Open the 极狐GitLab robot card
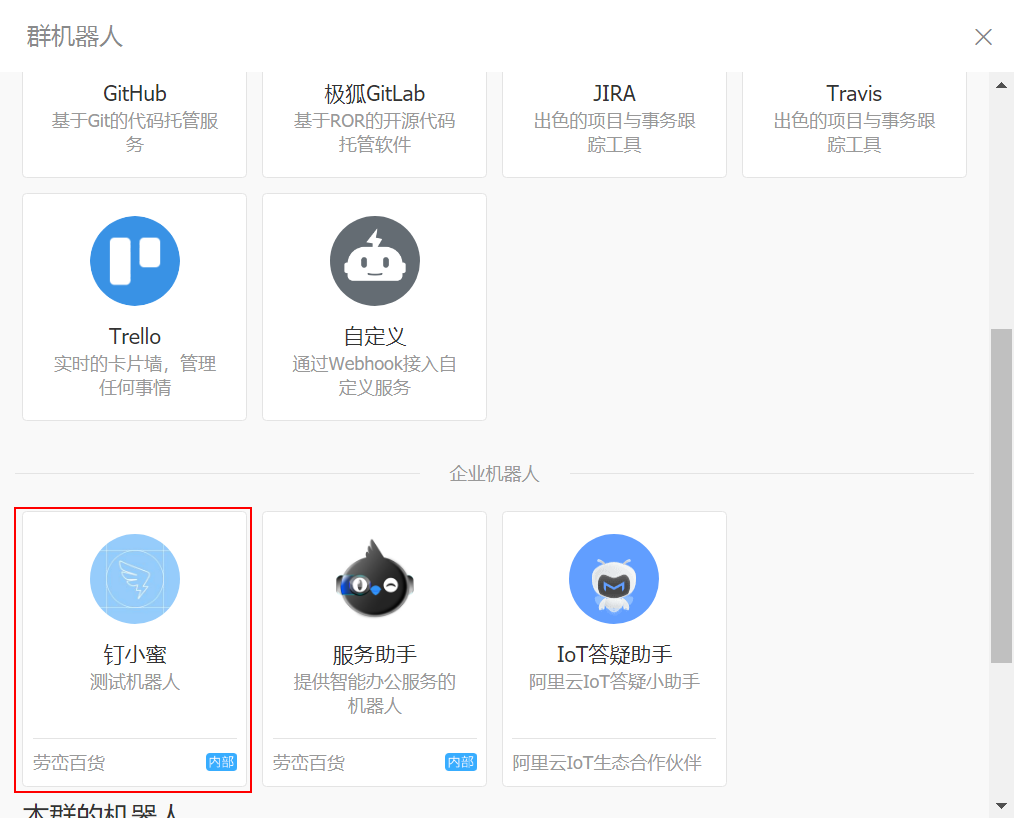 coord(375,120)
